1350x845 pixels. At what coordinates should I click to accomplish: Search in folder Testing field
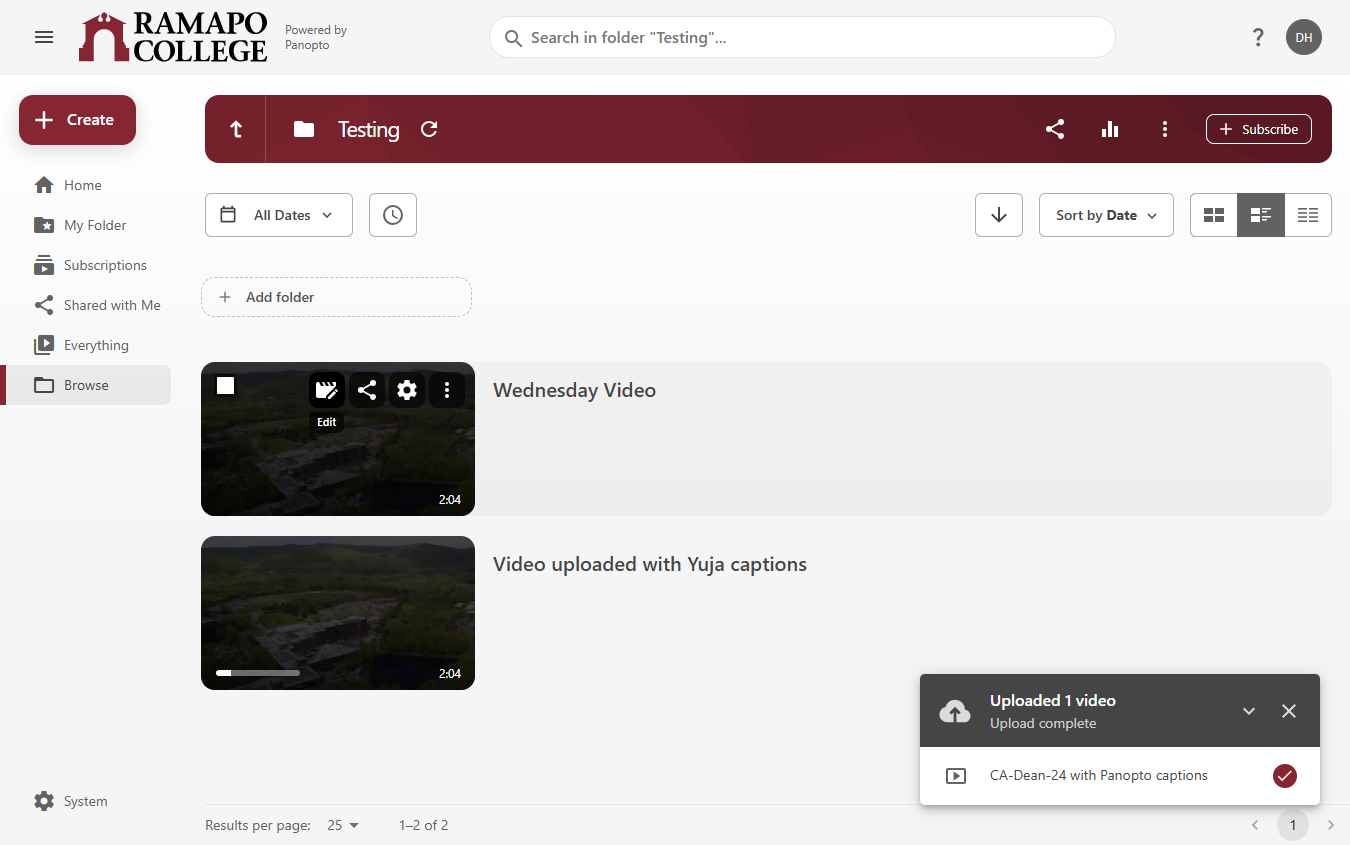(802, 37)
